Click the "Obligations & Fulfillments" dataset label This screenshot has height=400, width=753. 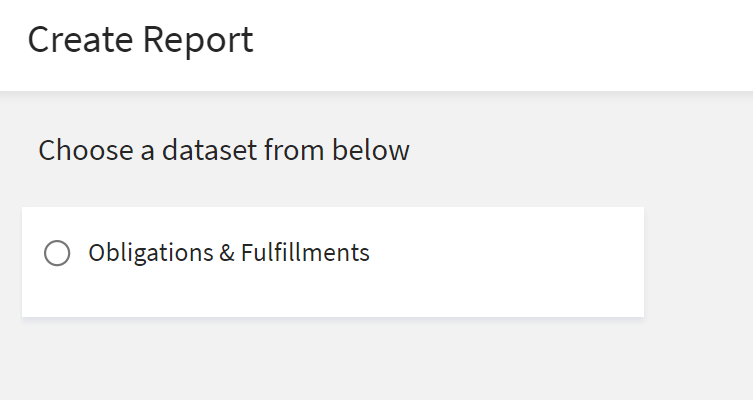tap(229, 254)
